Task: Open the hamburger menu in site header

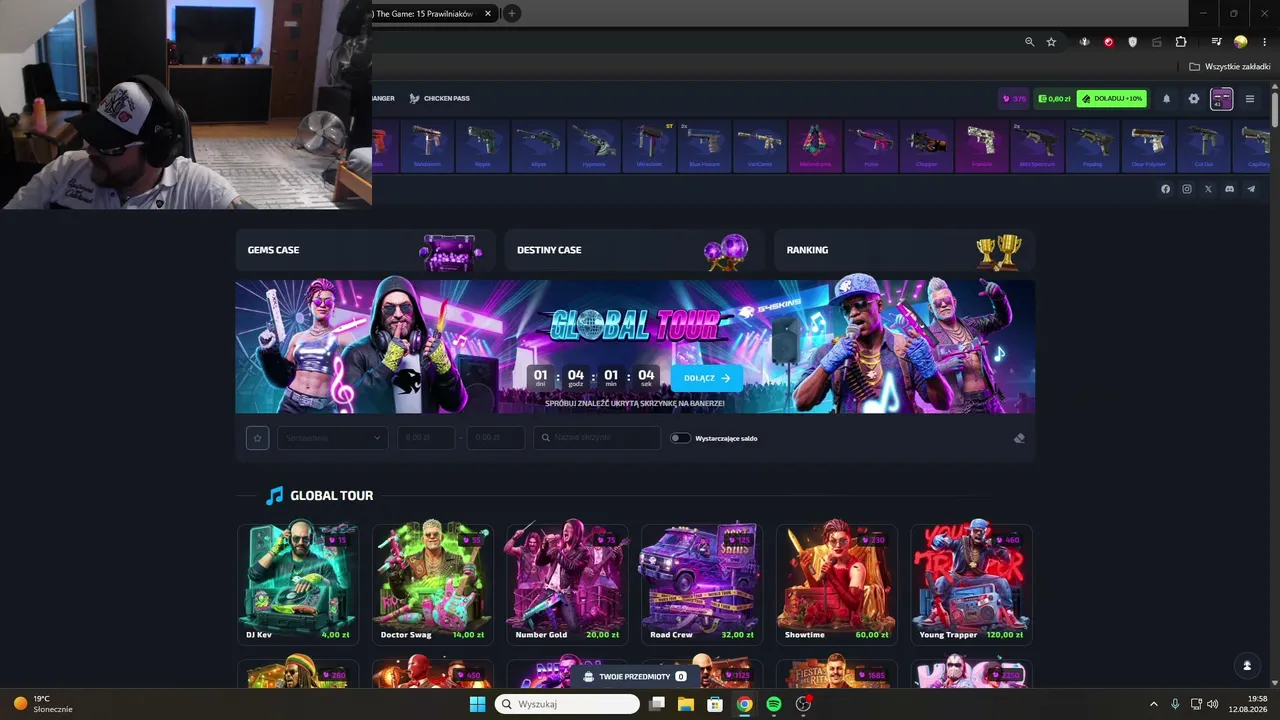Action: pyautogui.click(x=1250, y=99)
